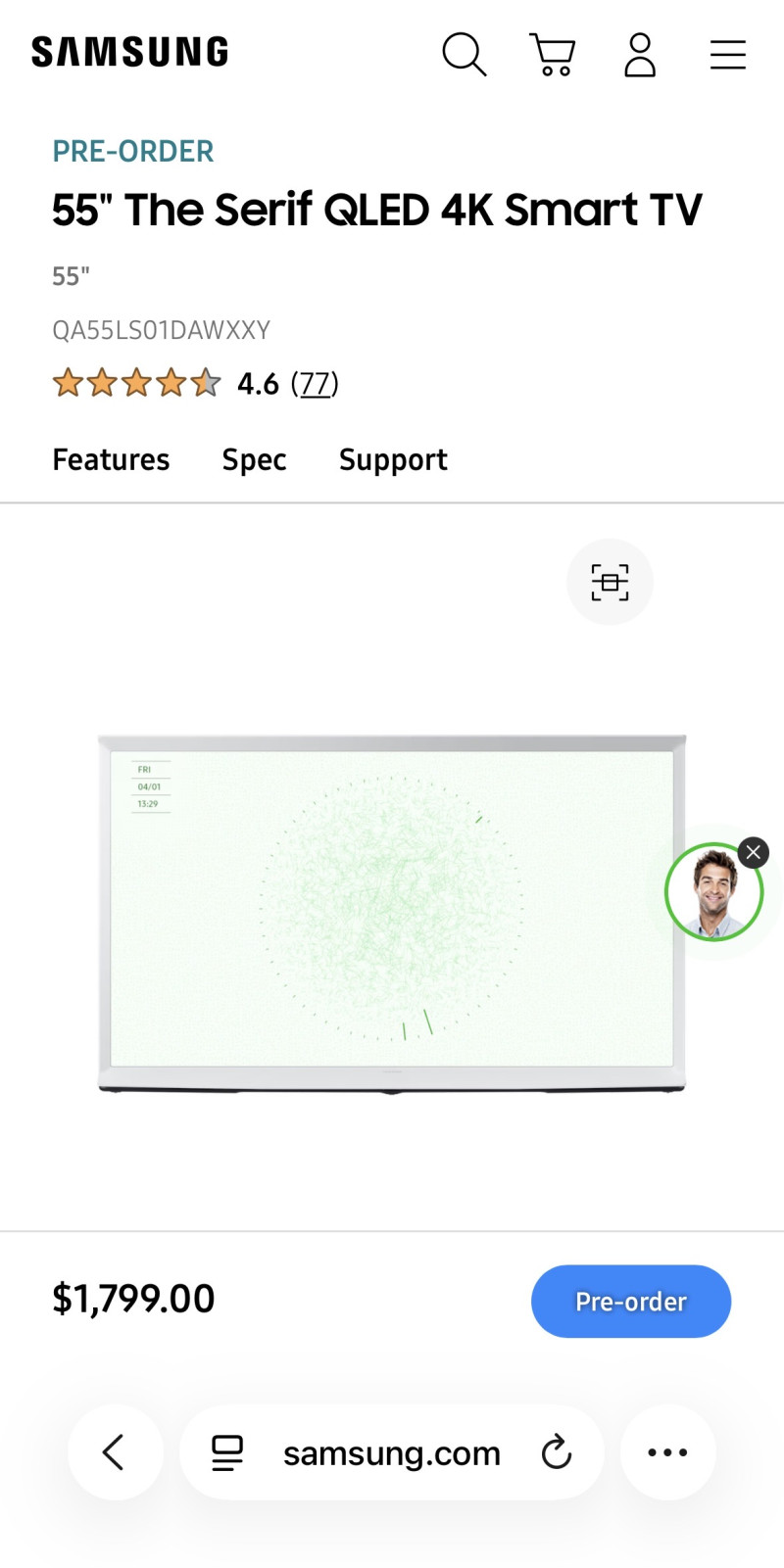Screen dimensions: 784x1568
Task: Switch to the Support tab
Action: (x=393, y=459)
